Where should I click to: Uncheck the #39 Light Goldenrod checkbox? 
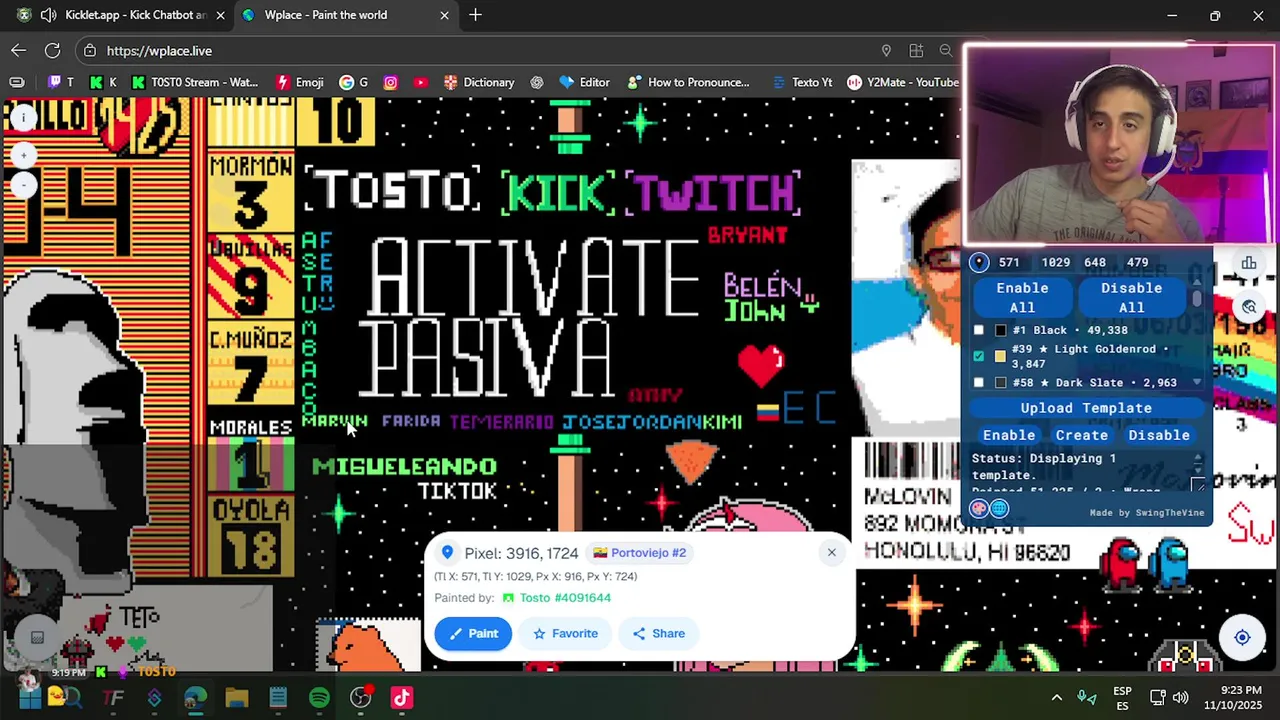[x=978, y=356]
